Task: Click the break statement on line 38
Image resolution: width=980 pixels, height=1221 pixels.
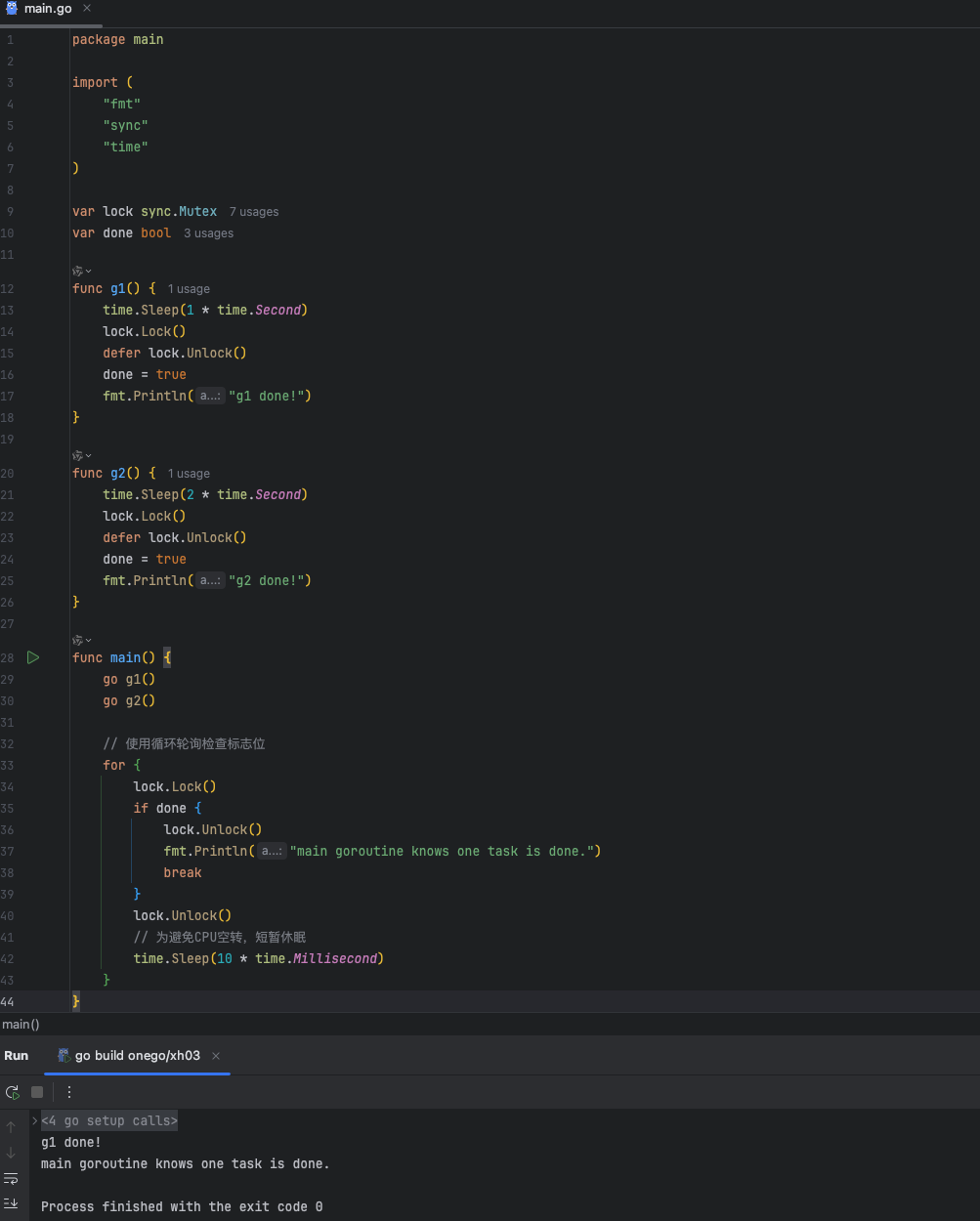Action: click(x=183, y=872)
